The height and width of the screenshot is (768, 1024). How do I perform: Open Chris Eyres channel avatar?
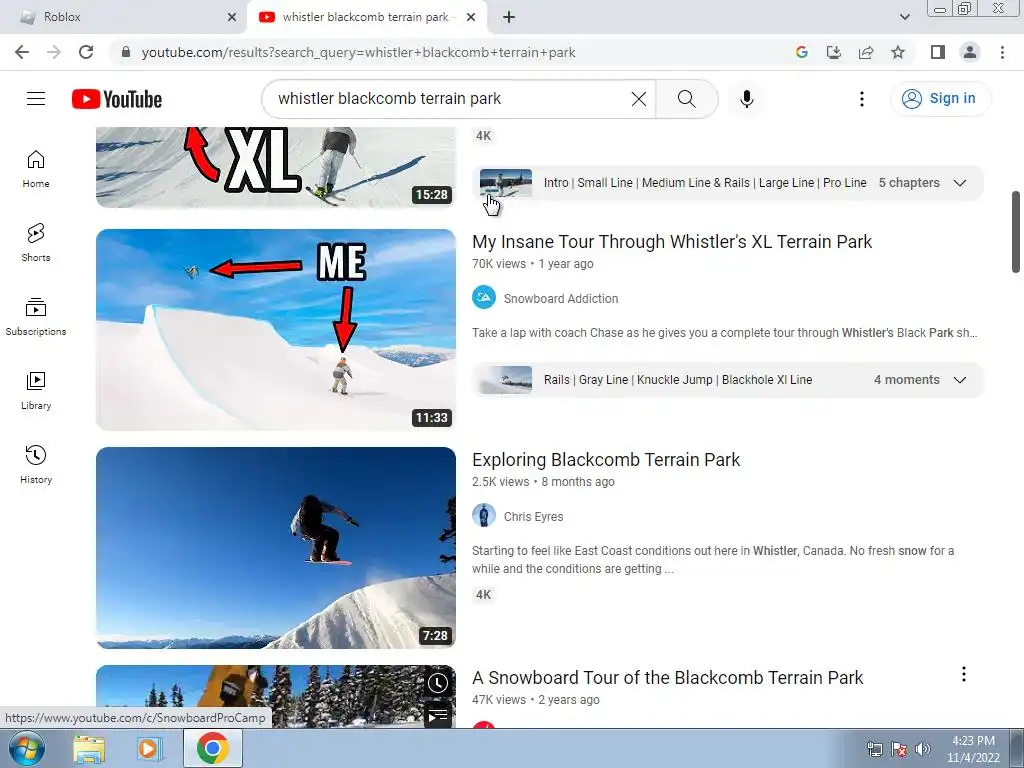484,516
